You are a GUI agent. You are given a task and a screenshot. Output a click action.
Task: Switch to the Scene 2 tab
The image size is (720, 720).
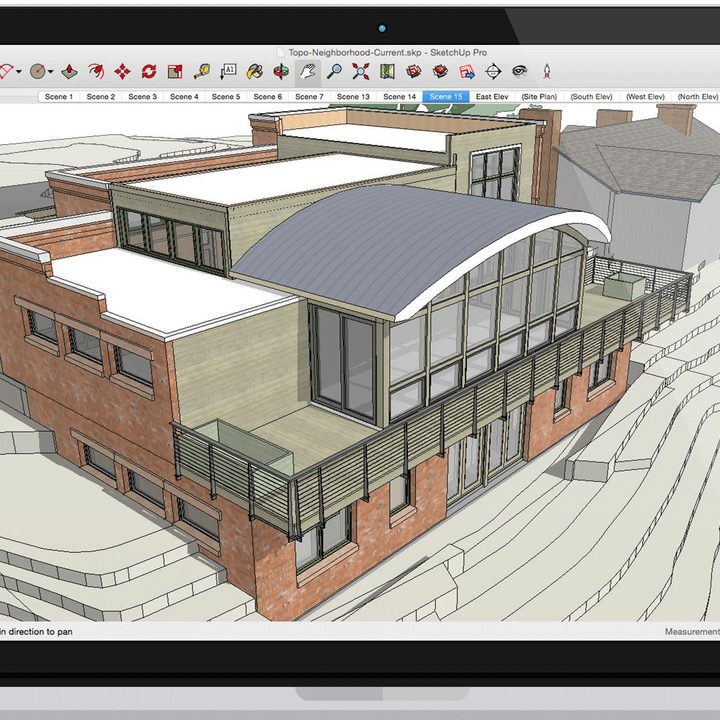tap(101, 96)
